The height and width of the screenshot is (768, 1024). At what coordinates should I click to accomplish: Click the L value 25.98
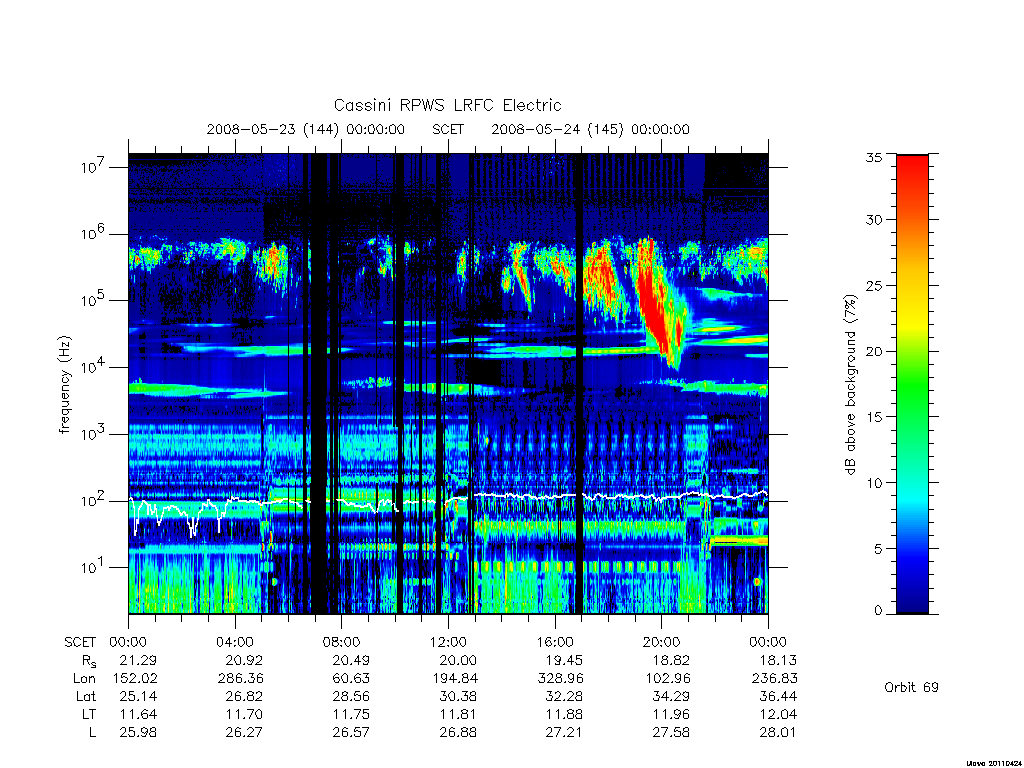pyautogui.click(x=138, y=733)
